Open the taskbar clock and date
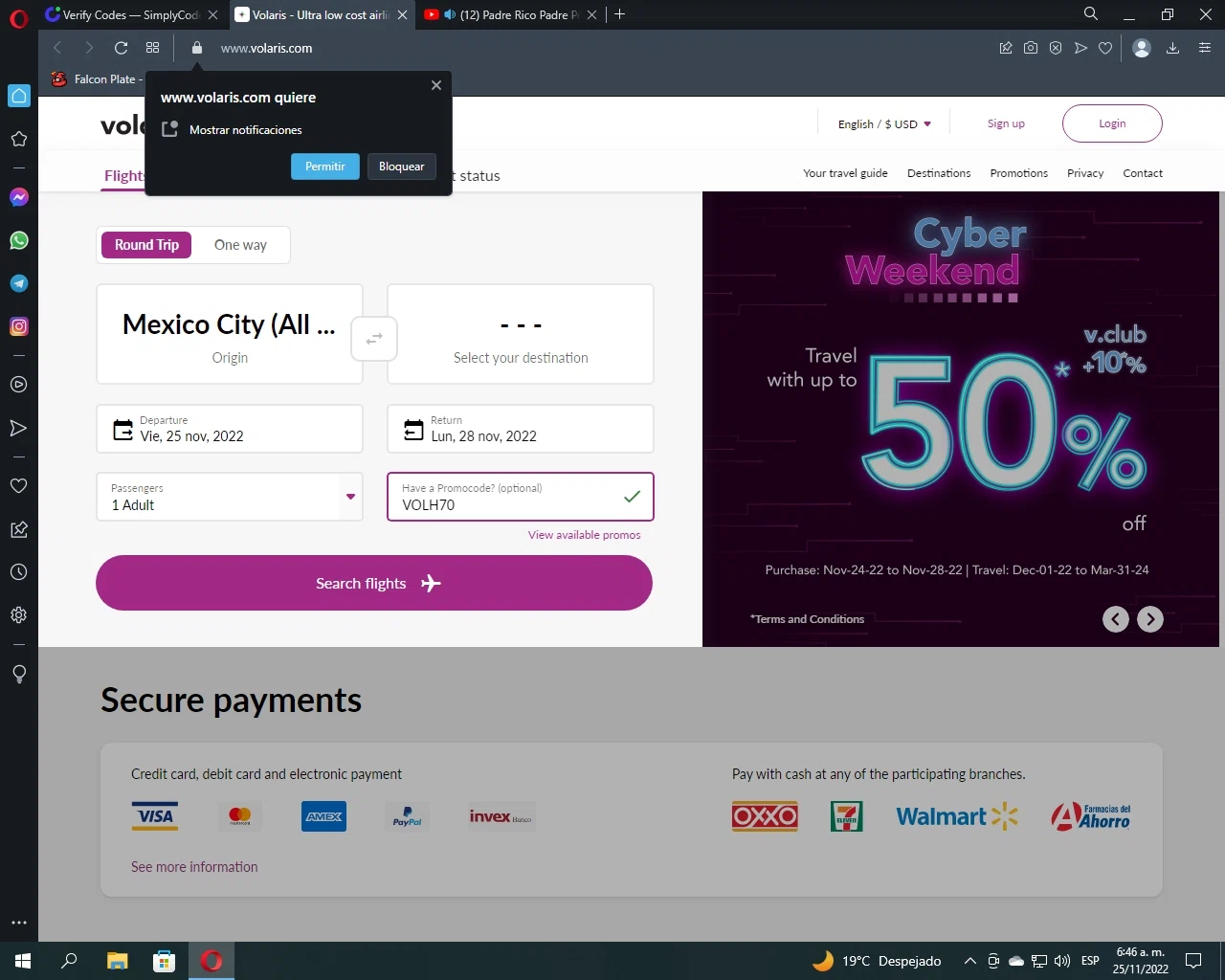 point(1141,961)
